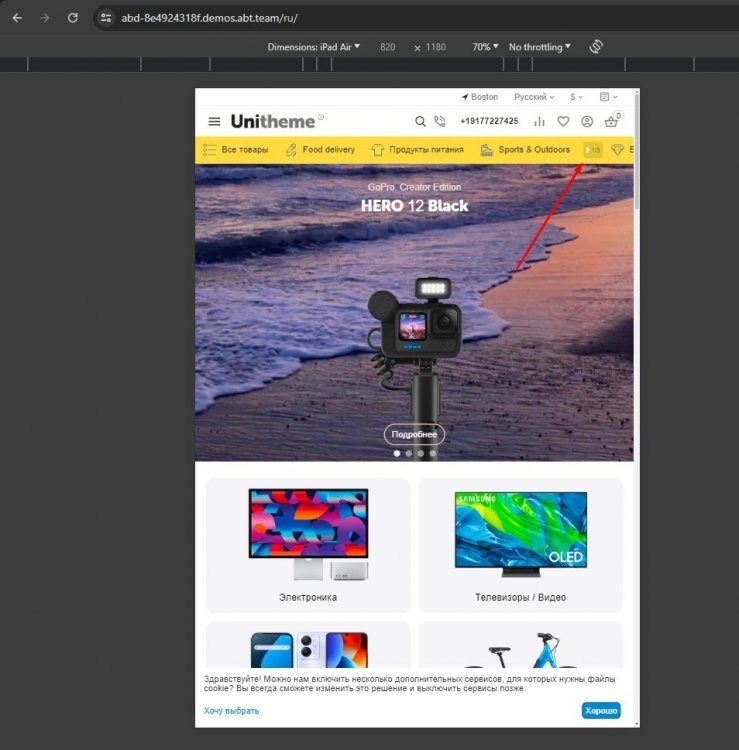The image size is (739, 750).
Task: Select Sports & Outdoors category menu
Action: 525,150
